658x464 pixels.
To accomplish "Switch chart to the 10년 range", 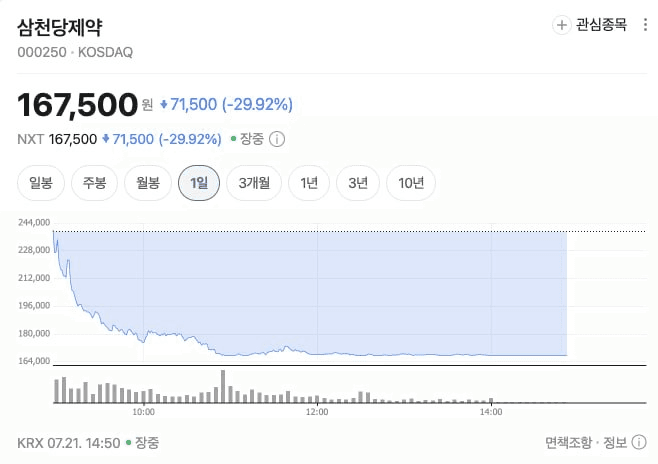I will point(411,183).
